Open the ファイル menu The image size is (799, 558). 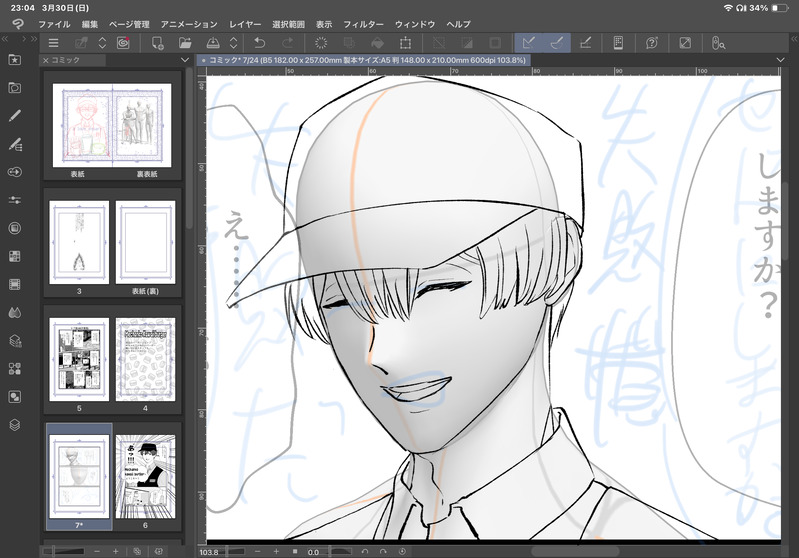click(55, 24)
